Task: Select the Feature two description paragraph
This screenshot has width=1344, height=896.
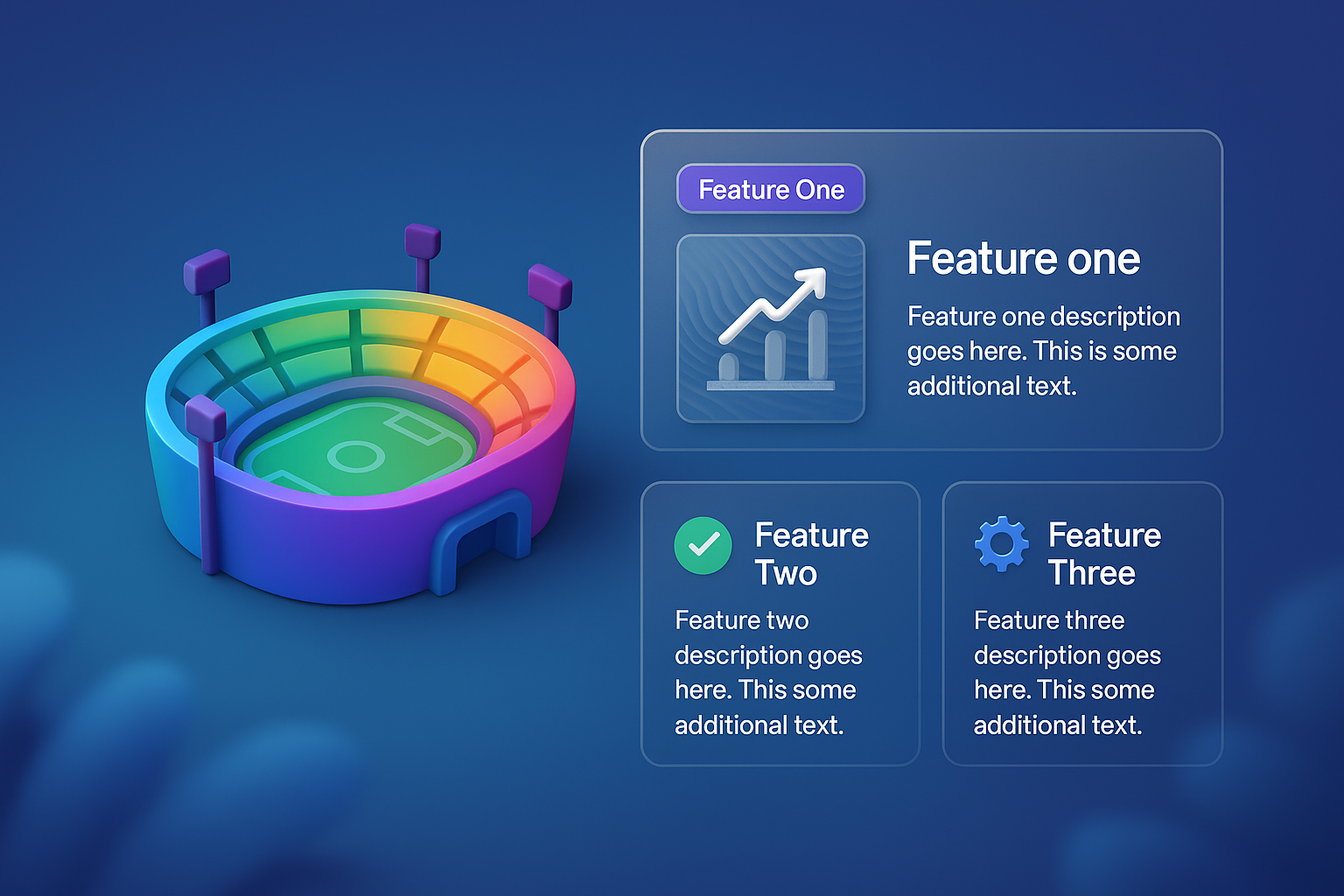Action: (767, 672)
